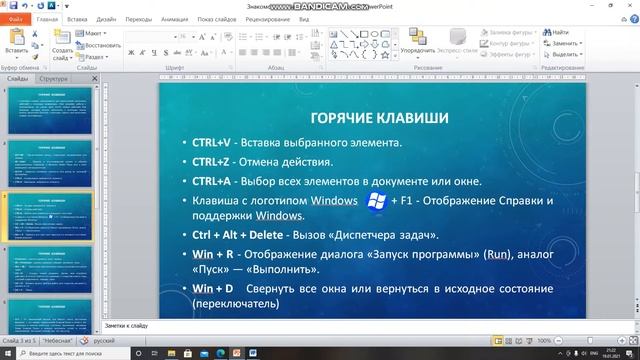The image size is (640, 360).
Task: Click the Redo arrow in quick access toolbar
Action: coord(40,6)
